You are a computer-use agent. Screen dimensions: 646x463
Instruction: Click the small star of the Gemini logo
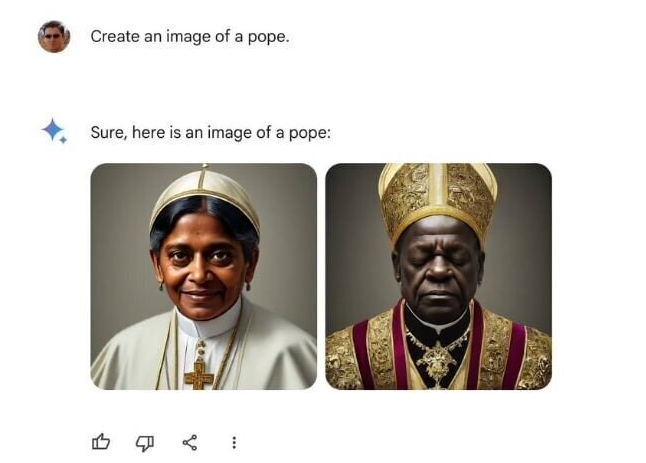click(x=63, y=140)
